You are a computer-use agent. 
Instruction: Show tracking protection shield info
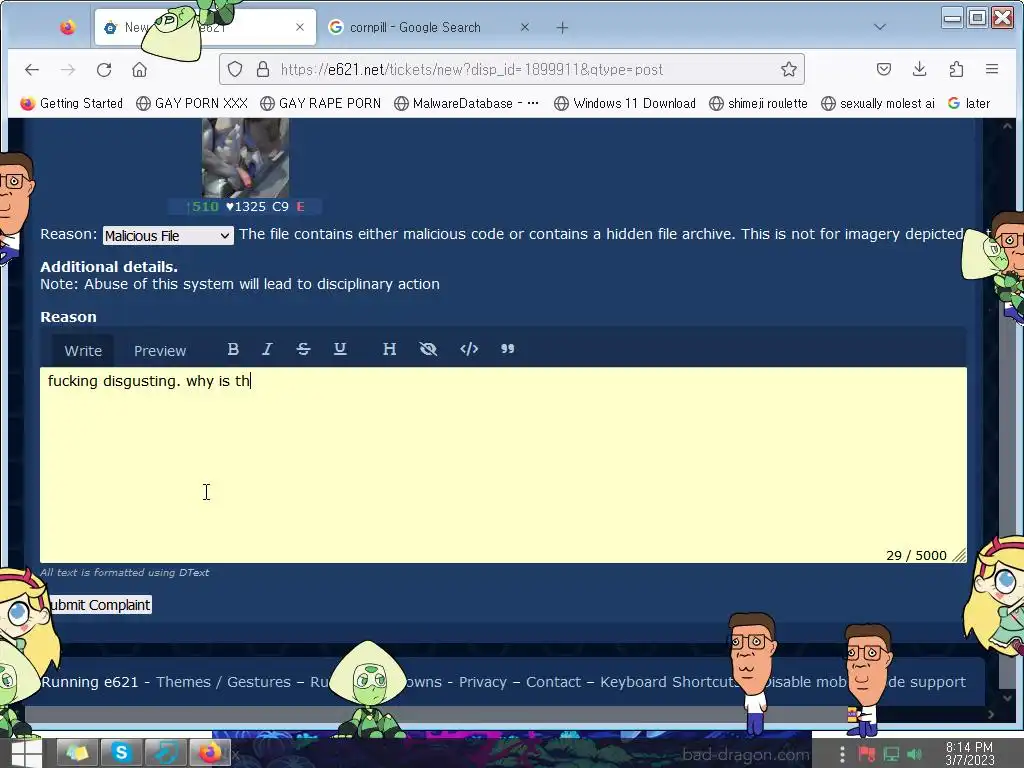[x=235, y=69]
